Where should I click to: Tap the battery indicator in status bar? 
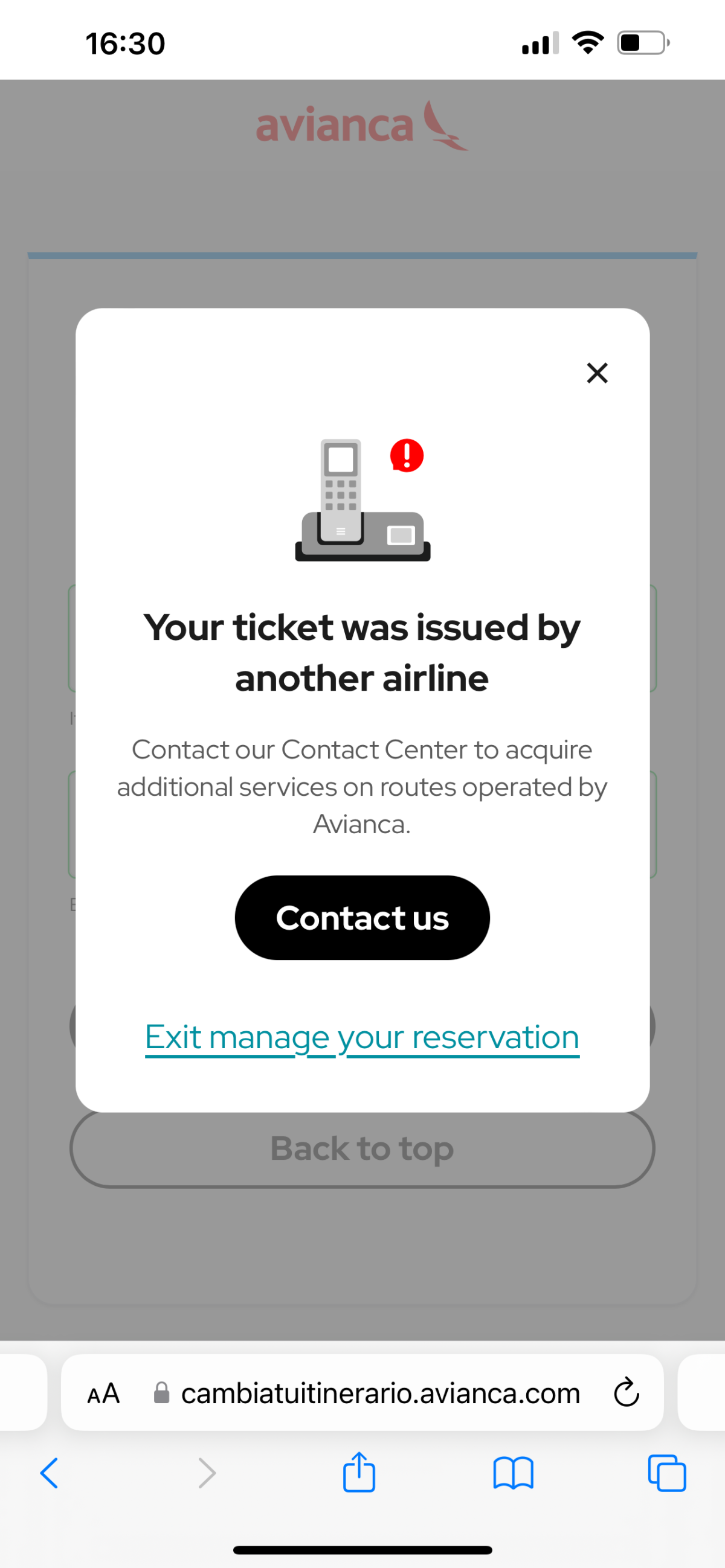[x=643, y=43]
